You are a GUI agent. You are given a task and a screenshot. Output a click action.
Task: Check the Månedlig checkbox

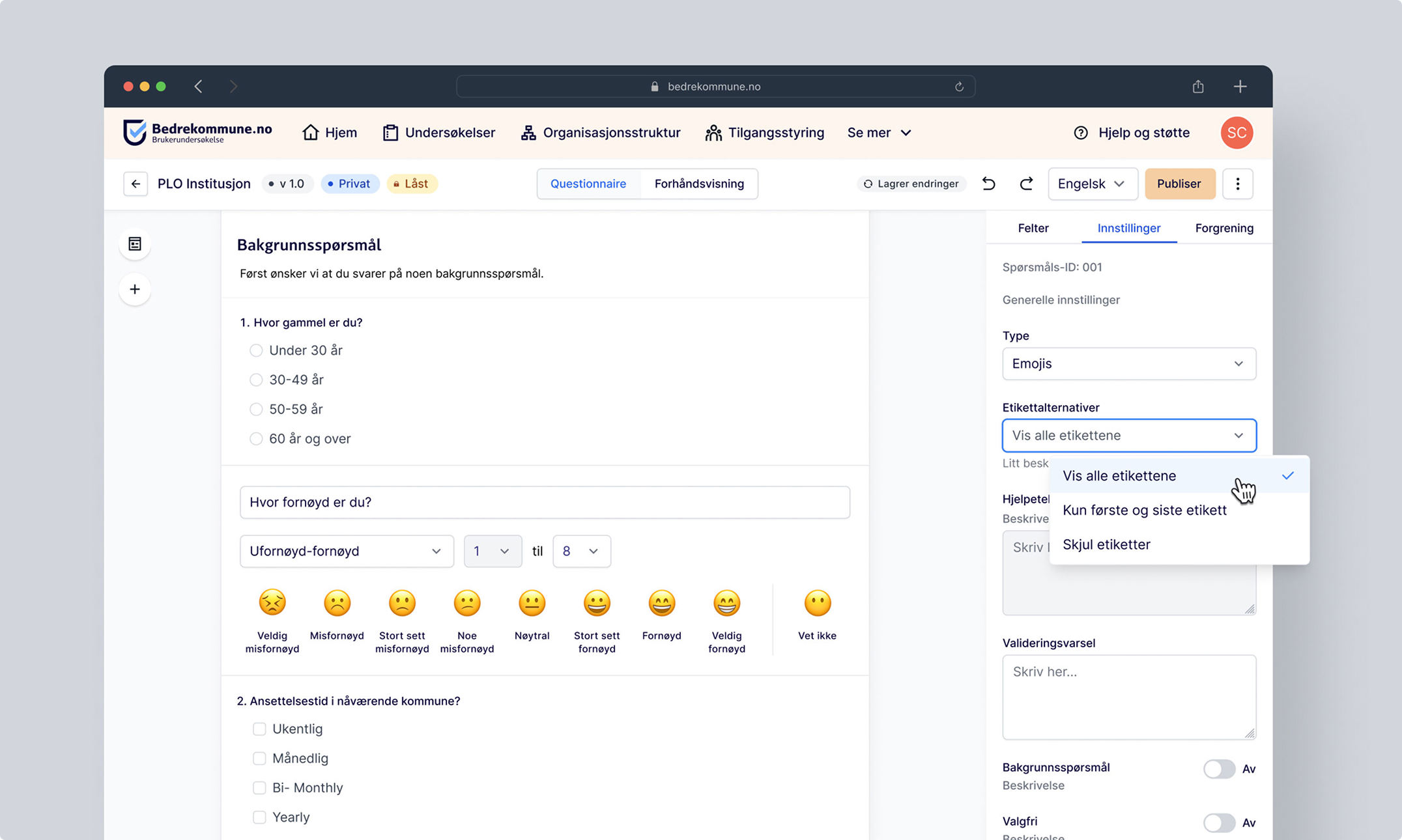click(x=259, y=758)
